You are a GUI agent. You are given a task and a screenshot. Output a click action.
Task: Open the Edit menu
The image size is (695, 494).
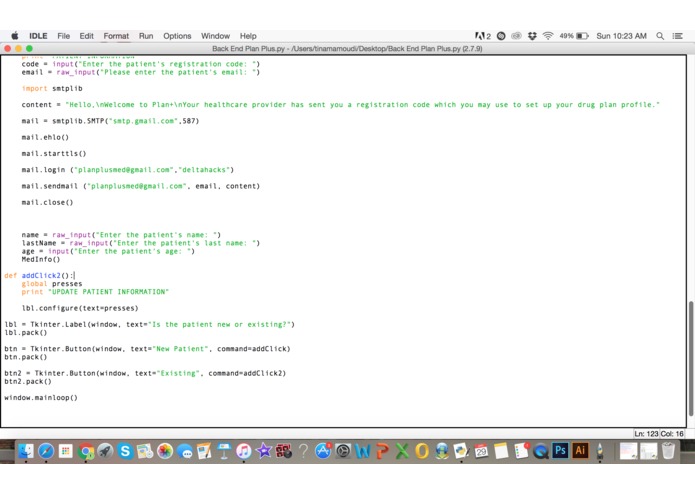(86, 36)
